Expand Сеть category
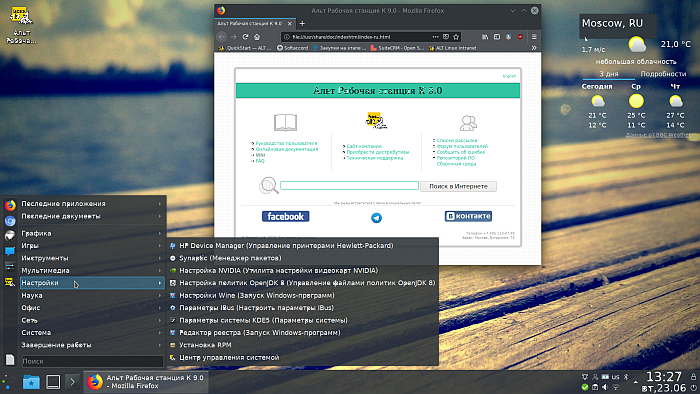The height and width of the screenshot is (394, 700). [92, 320]
